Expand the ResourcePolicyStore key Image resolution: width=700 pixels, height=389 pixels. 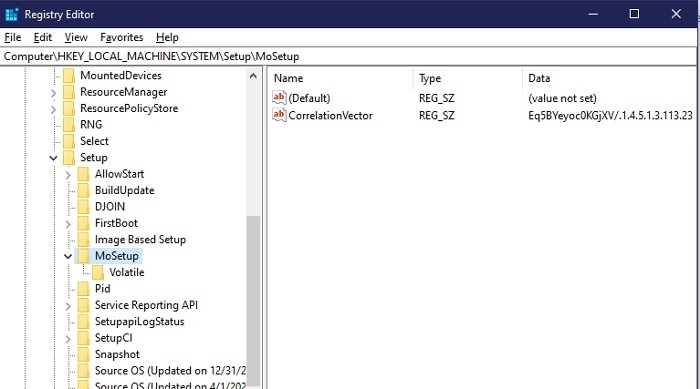click(54, 109)
